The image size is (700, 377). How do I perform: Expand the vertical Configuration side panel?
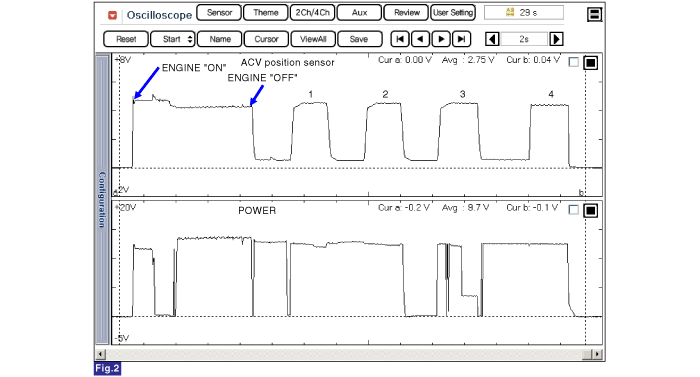pyautogui.click(x=103, y=199)
